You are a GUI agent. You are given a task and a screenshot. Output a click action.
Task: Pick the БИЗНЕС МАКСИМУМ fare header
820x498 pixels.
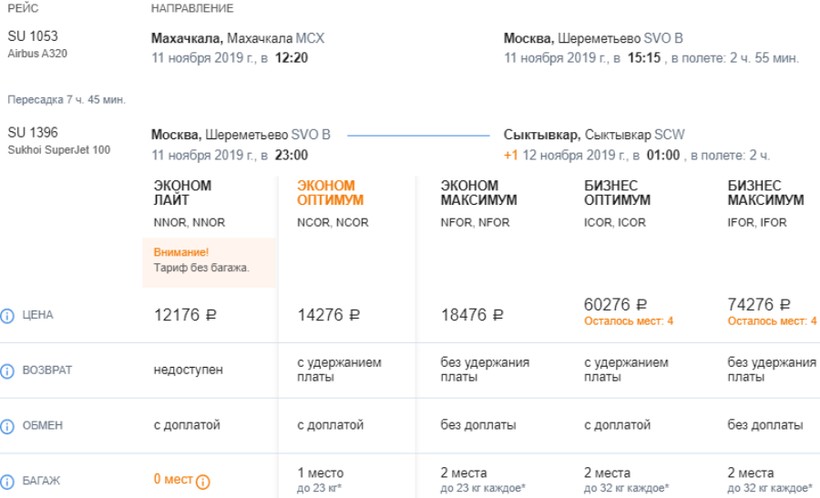pyautogui.click(x=766, y=193)
